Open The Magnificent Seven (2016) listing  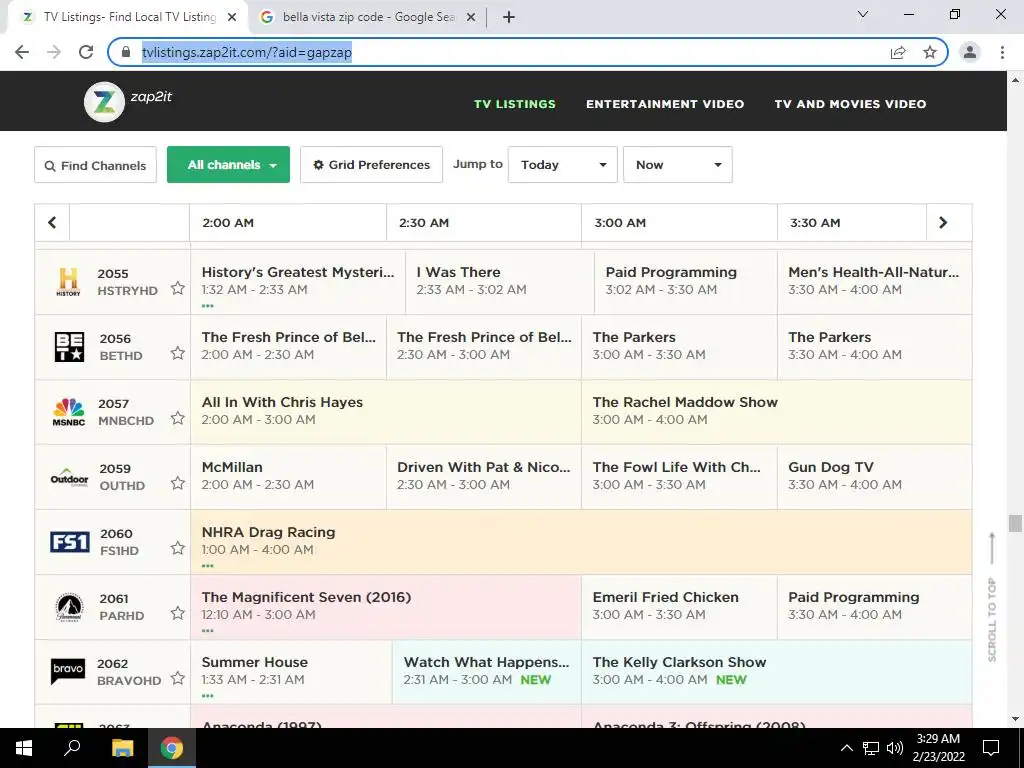[385, 607]
